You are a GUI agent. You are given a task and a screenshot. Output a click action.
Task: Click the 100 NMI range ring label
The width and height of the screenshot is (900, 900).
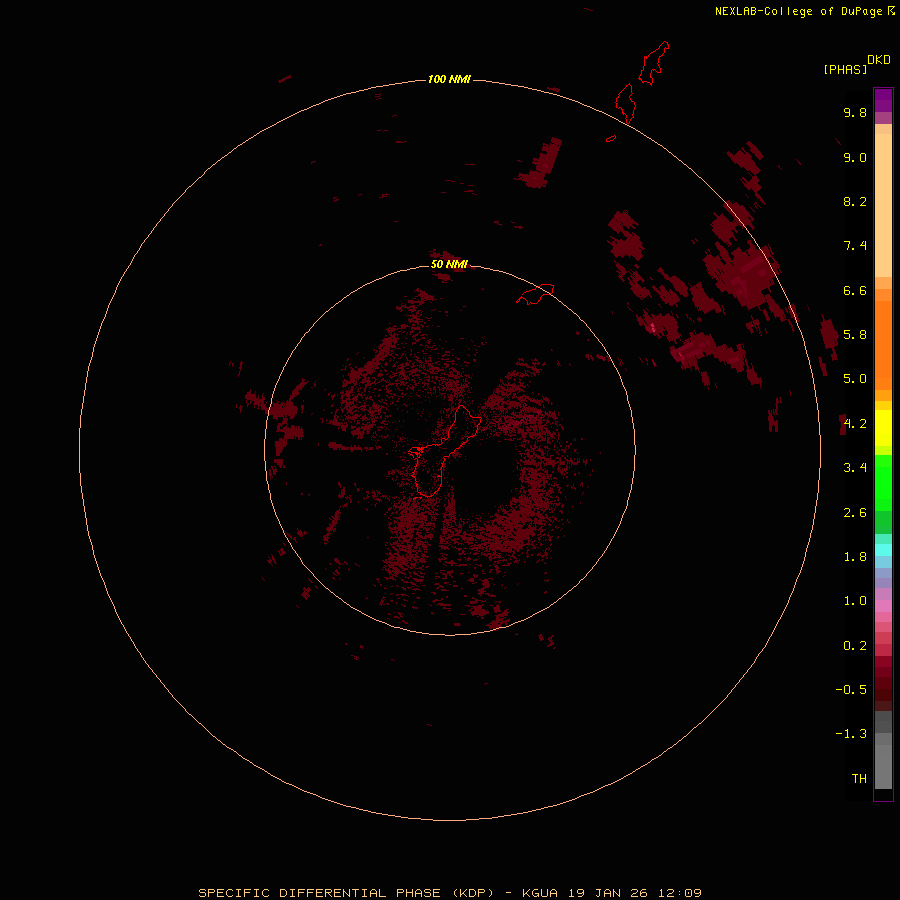point(449,79)
